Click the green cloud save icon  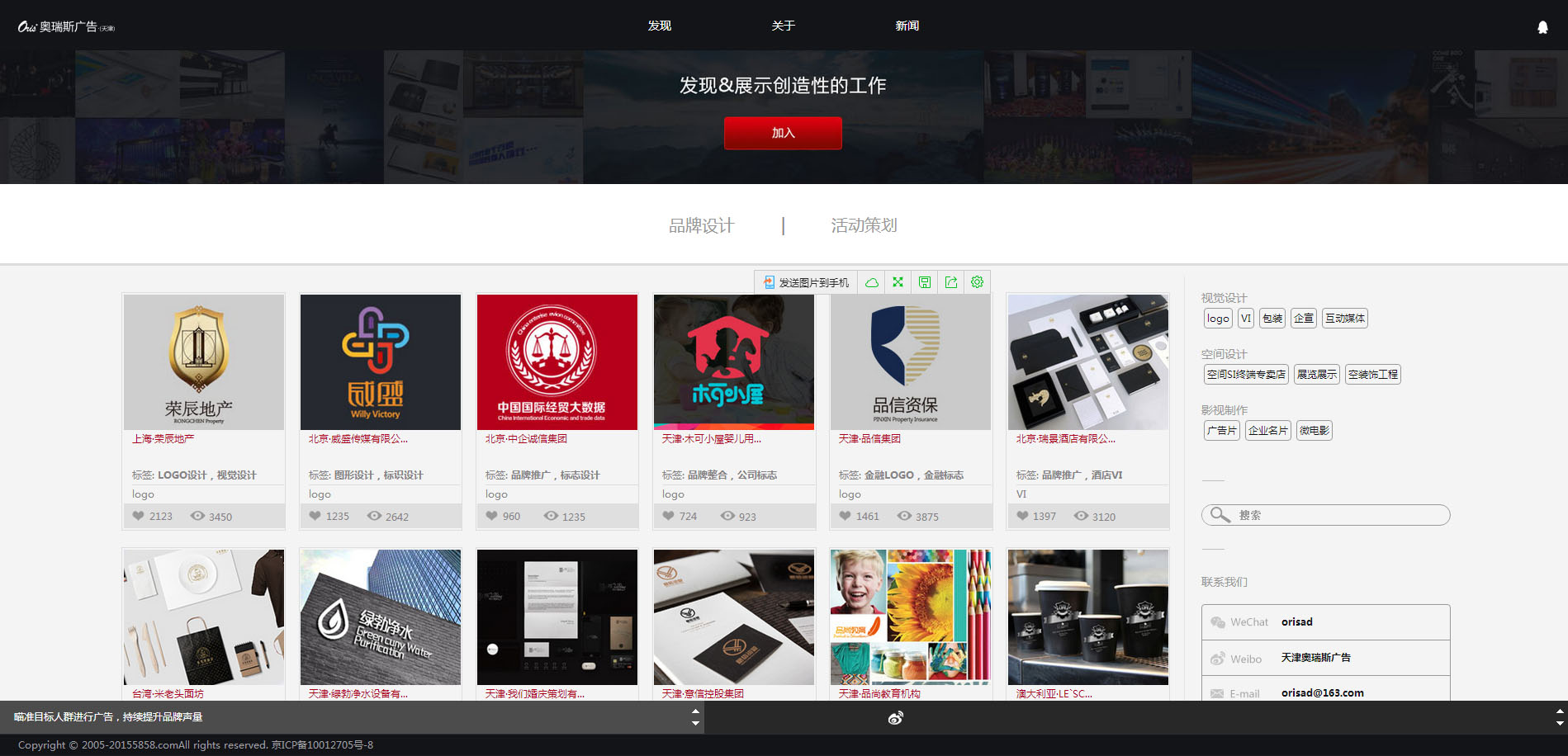[x=872, y=282]
